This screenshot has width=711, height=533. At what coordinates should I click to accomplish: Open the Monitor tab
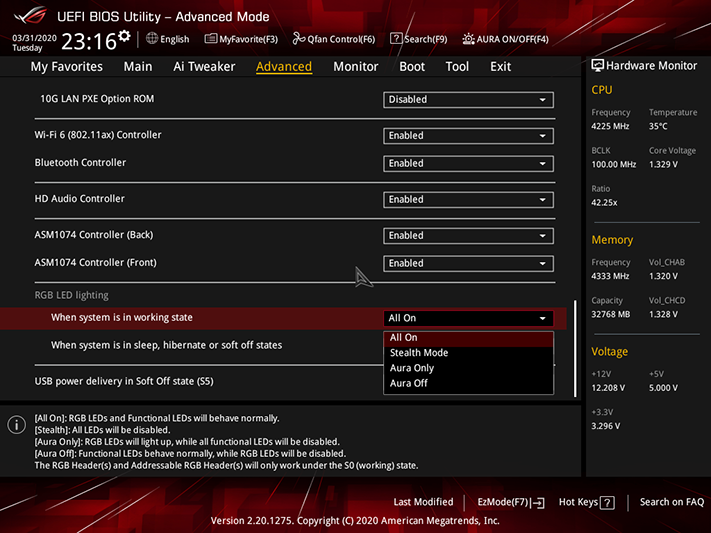356,67
